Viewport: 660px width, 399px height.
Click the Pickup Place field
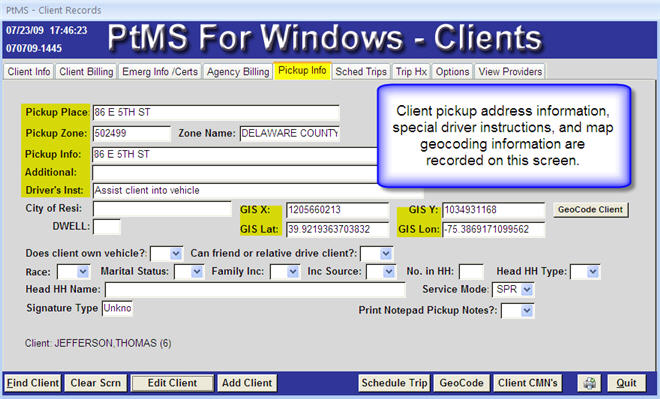[x=216, y=112]
